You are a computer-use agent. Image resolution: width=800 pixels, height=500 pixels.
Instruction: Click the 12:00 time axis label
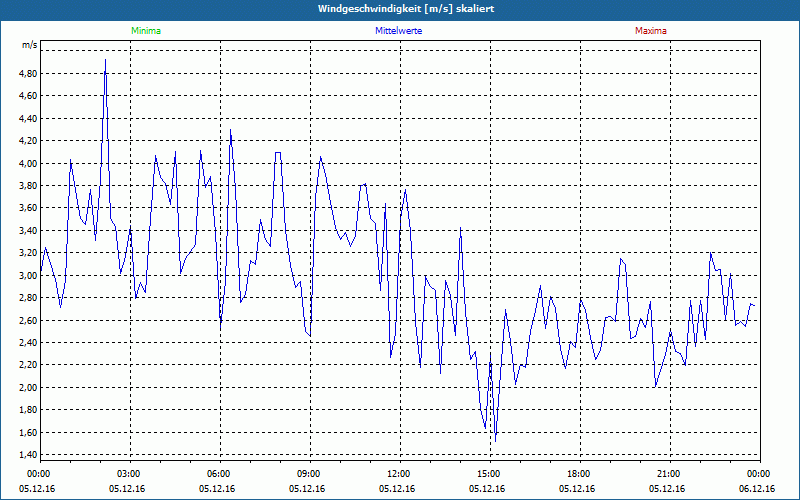[401, 474]
